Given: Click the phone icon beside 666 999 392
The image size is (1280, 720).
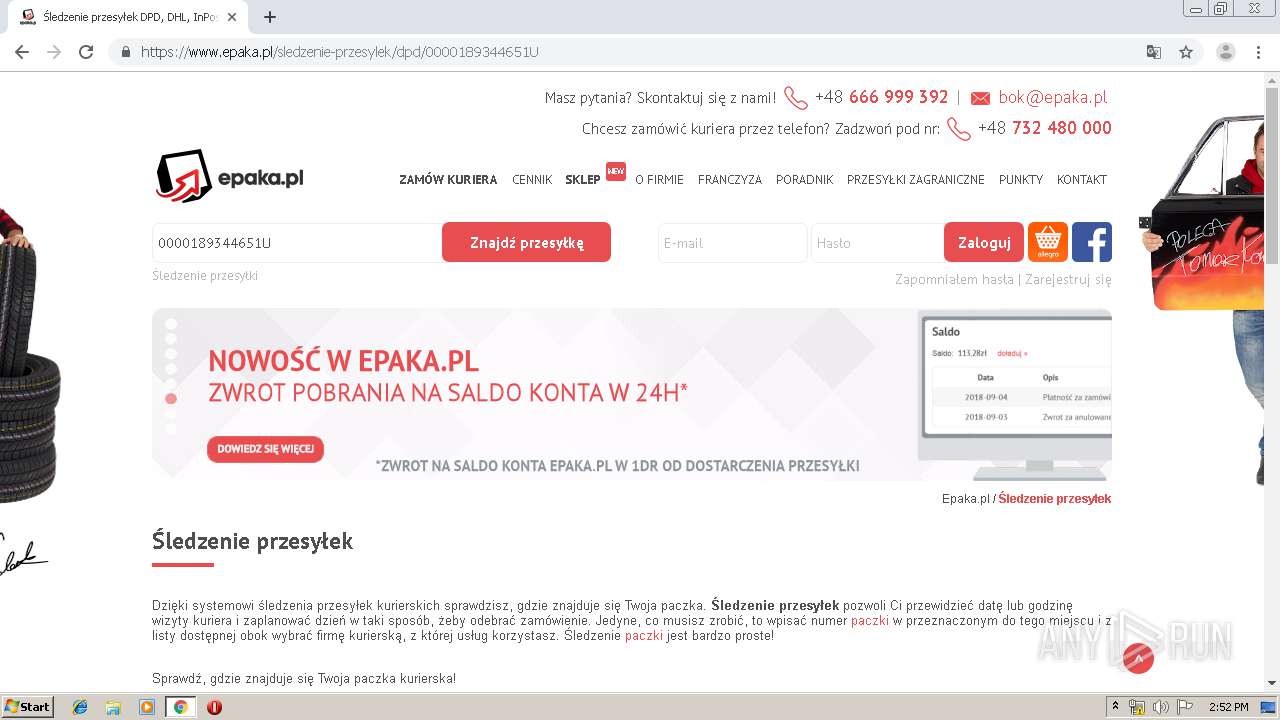Looking at the screenshot, I should (x=796, y=98).
